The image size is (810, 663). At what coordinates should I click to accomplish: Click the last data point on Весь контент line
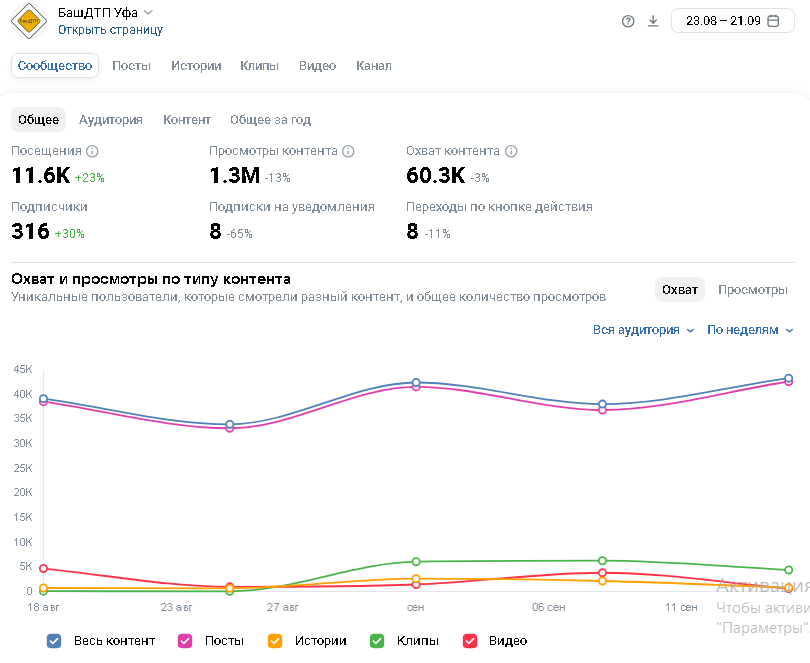click(788, 378)
